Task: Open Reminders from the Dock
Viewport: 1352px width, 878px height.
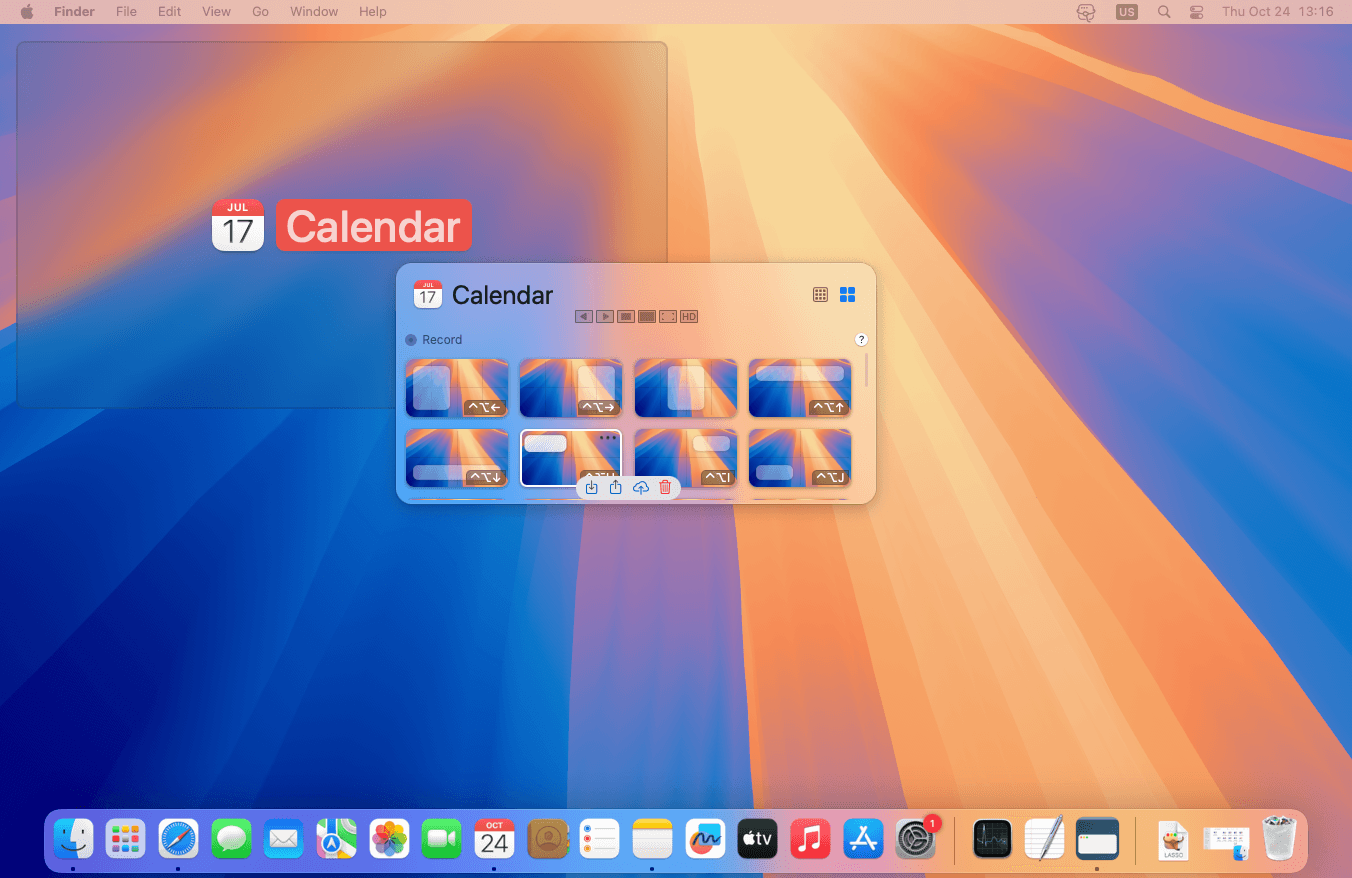Action: [599, 839]
